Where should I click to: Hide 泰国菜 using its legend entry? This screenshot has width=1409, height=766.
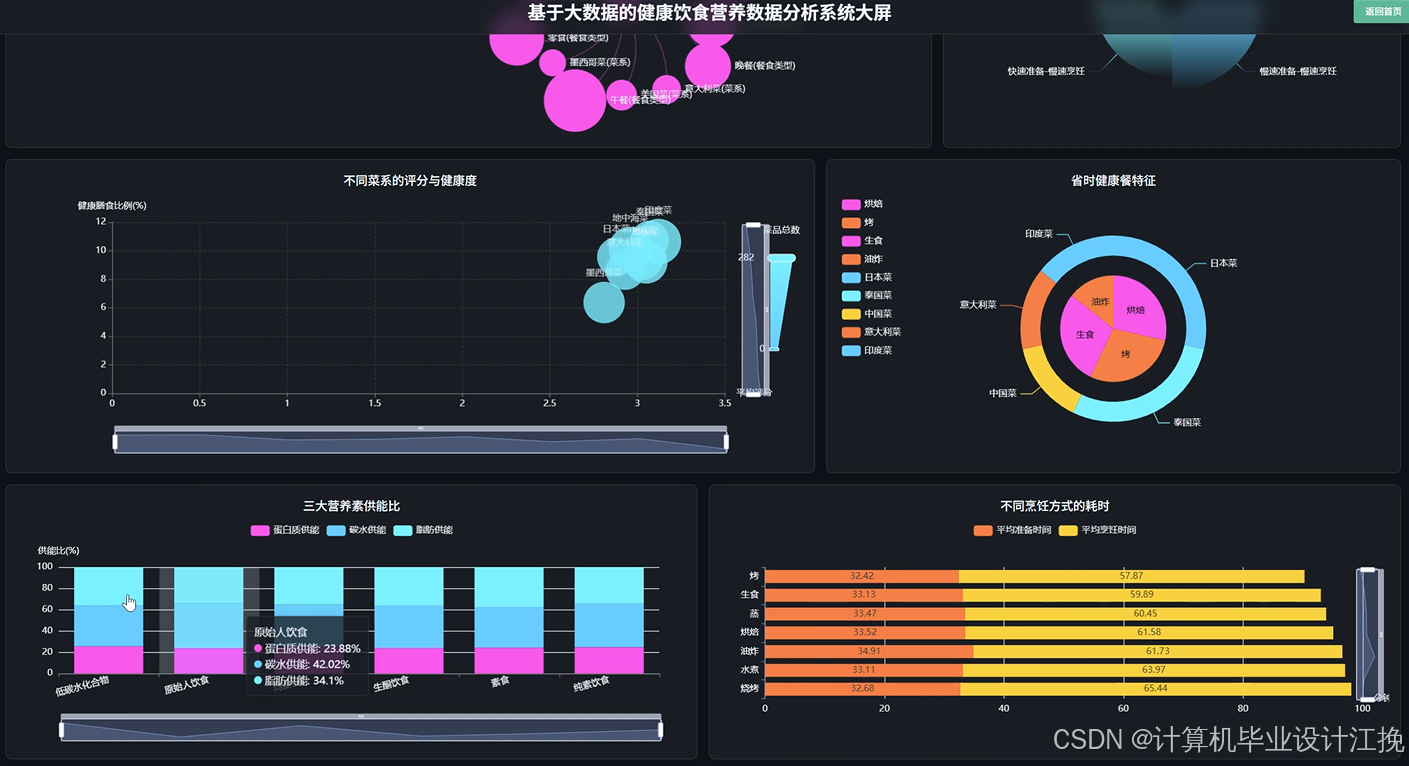[x=868, y=295]
